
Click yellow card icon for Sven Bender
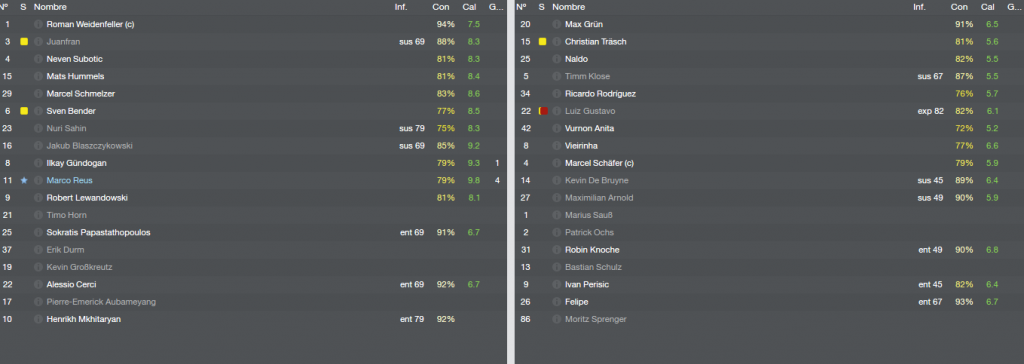[x=24, y=111]
